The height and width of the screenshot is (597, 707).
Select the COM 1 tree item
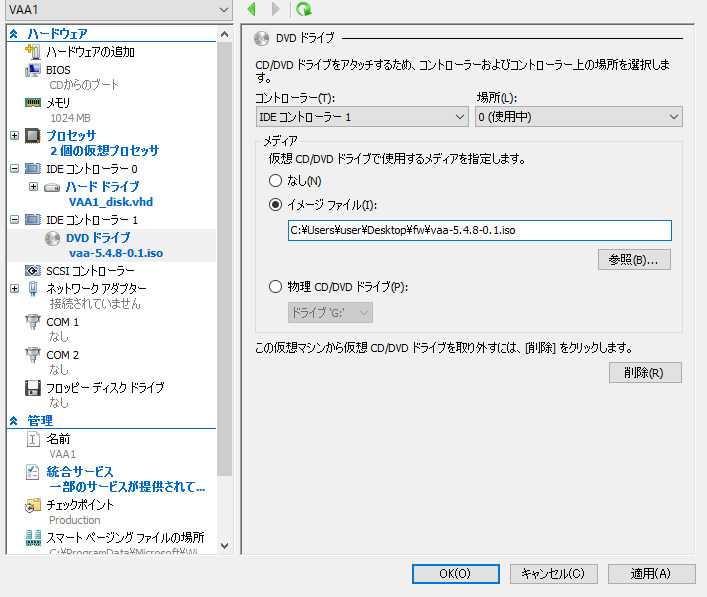pos(62,322)
